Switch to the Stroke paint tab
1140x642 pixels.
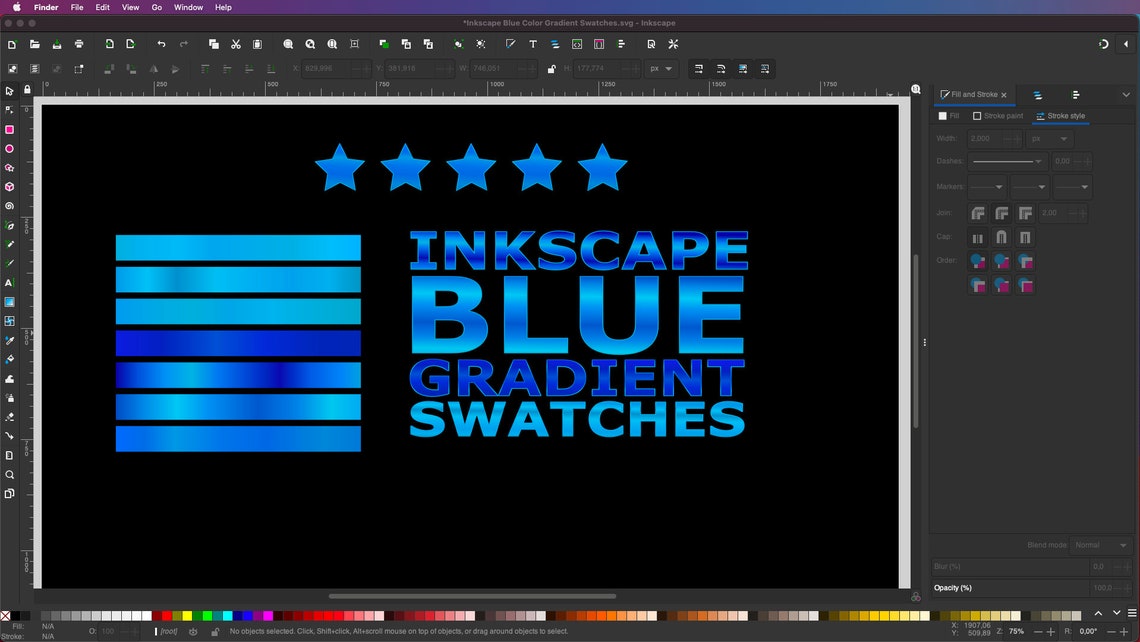pyautogui.click(x=998, y=116)
